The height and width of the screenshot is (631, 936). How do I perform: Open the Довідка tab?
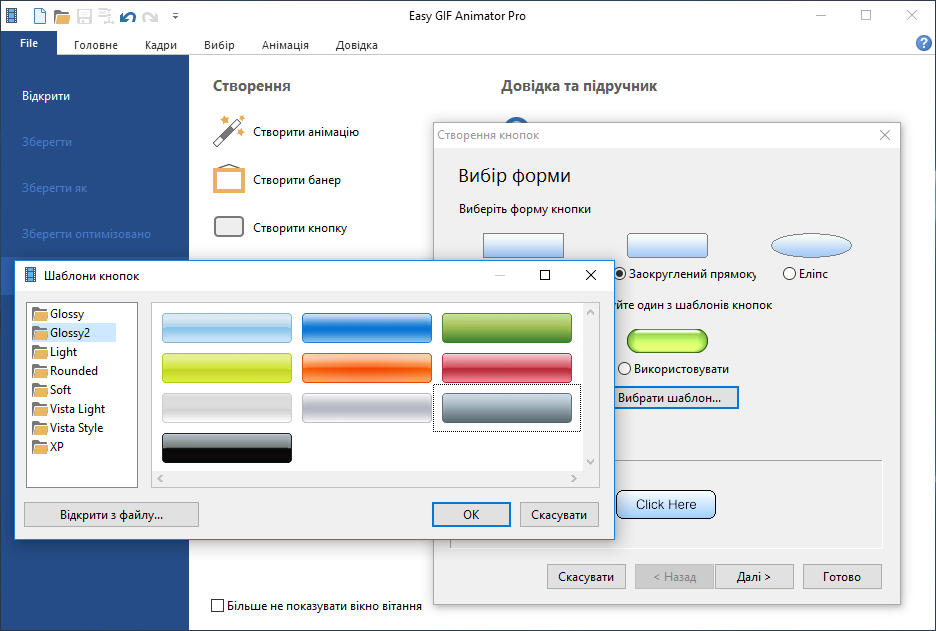tap(356, 45)
